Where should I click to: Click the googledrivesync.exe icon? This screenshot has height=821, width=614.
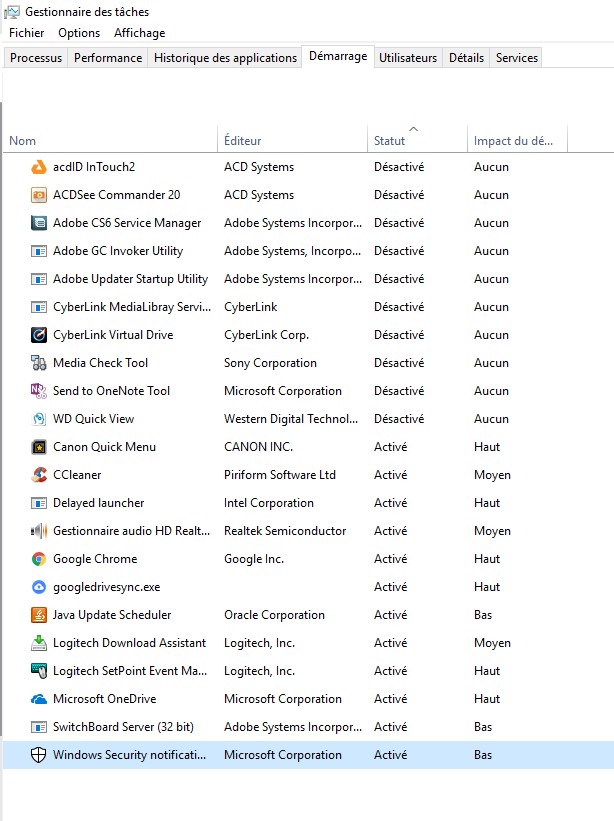click(x=39, y=587)
